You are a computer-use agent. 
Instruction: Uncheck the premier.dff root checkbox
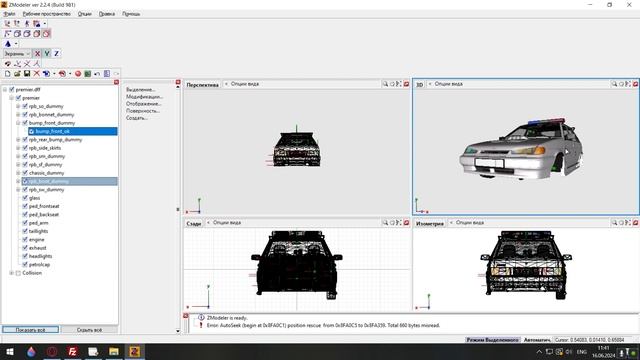(12, 89)
